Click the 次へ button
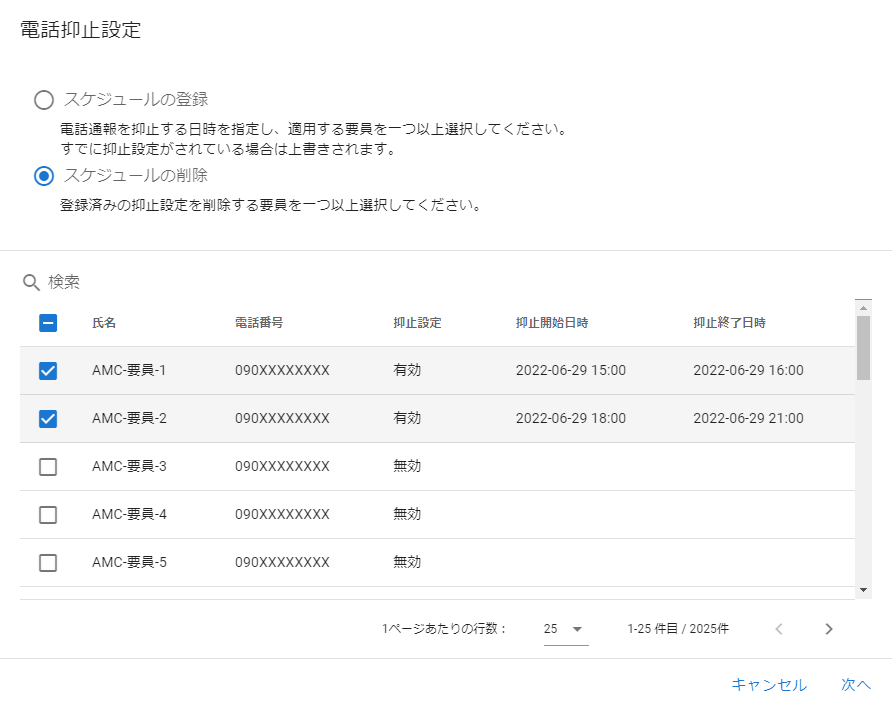 (855, 685)
